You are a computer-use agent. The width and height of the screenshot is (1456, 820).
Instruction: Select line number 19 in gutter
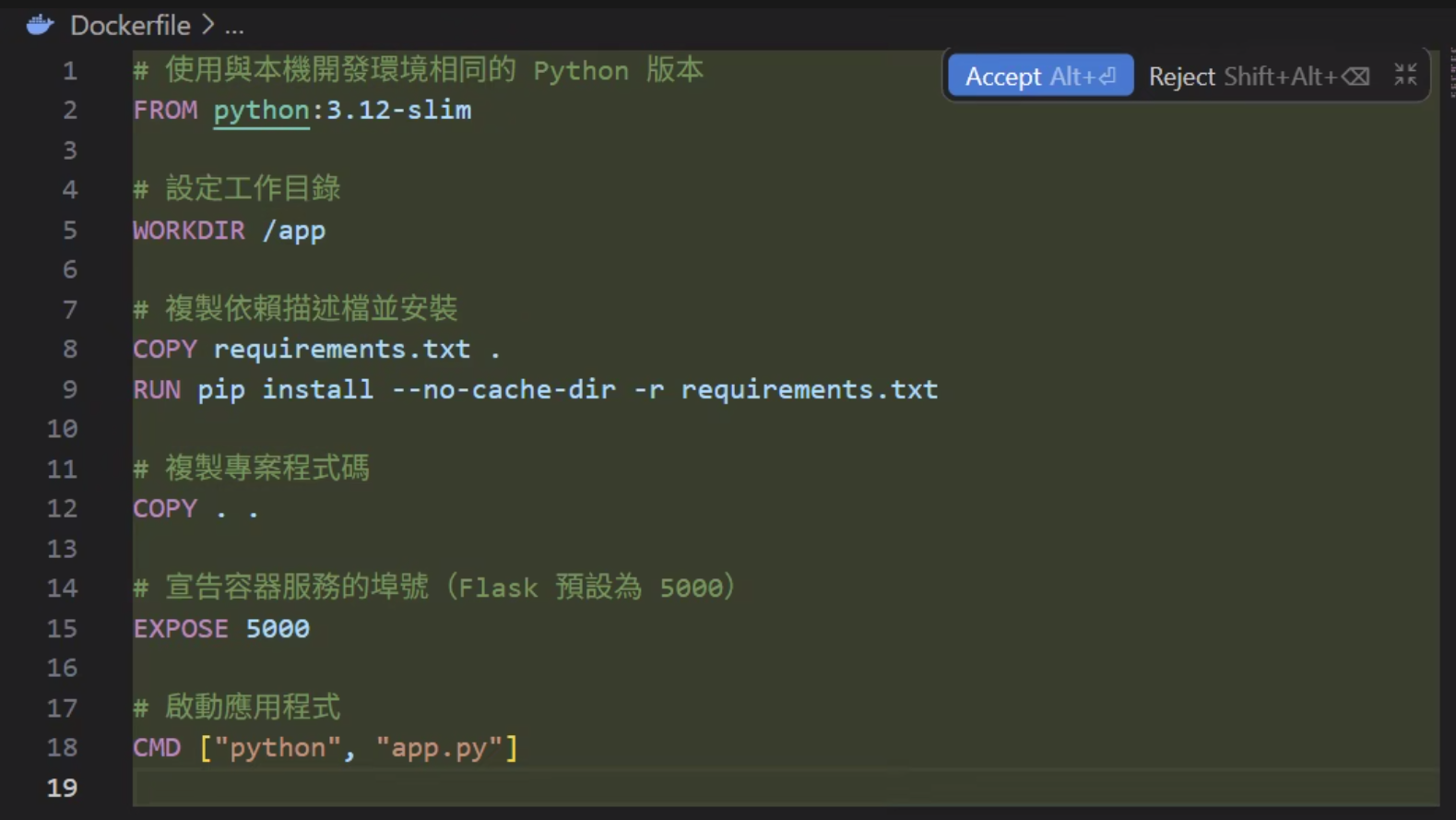pos(62,788)
